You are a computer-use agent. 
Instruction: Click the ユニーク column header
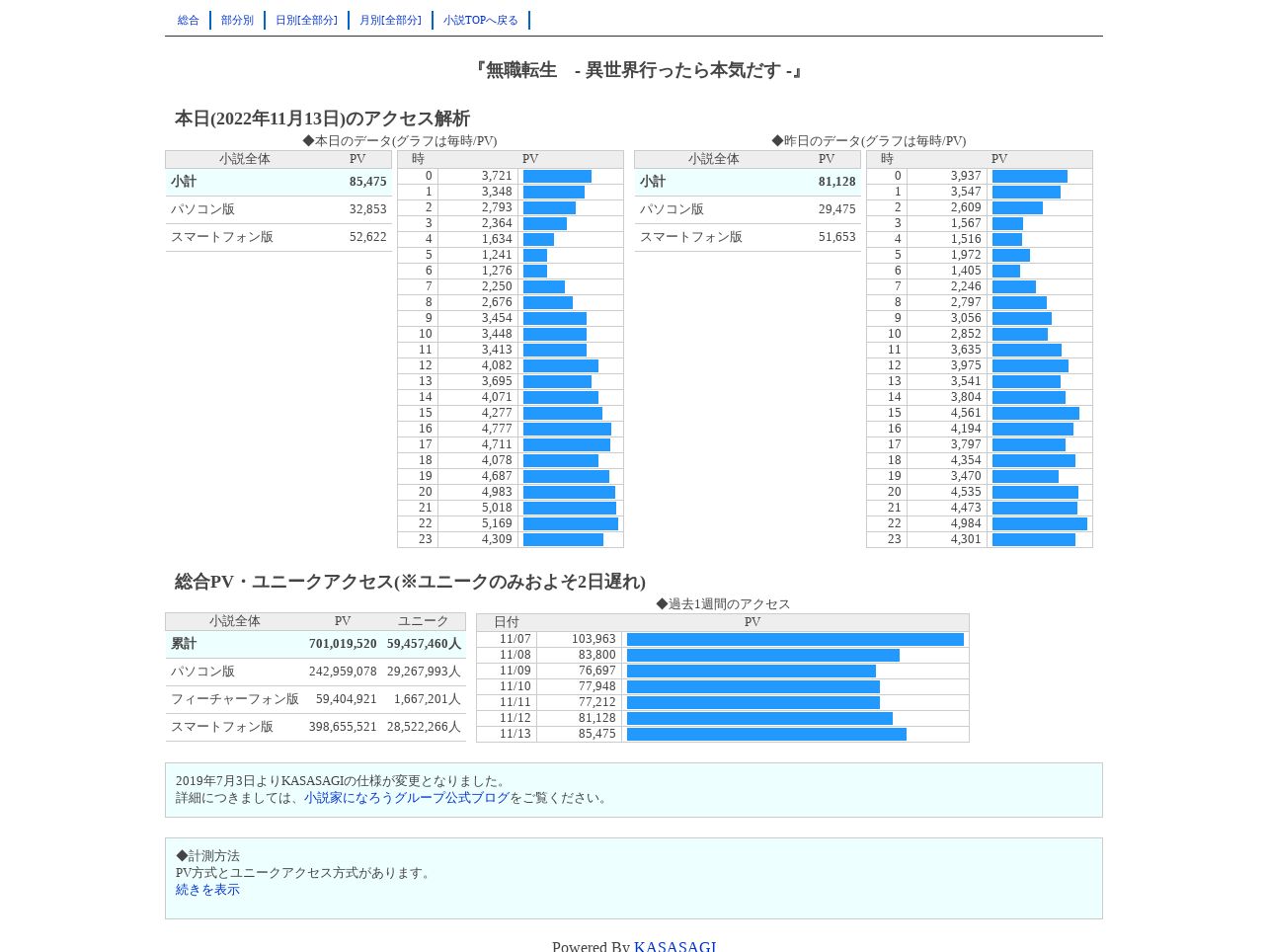pyautogui.click(x=423, y=622)
